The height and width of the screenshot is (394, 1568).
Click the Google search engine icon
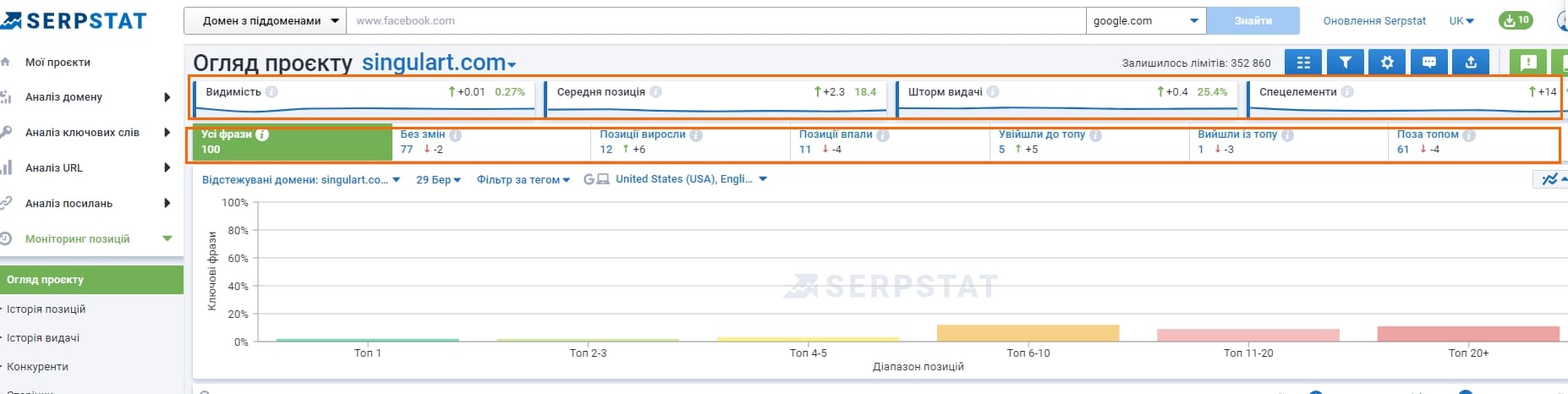[589, 179]
